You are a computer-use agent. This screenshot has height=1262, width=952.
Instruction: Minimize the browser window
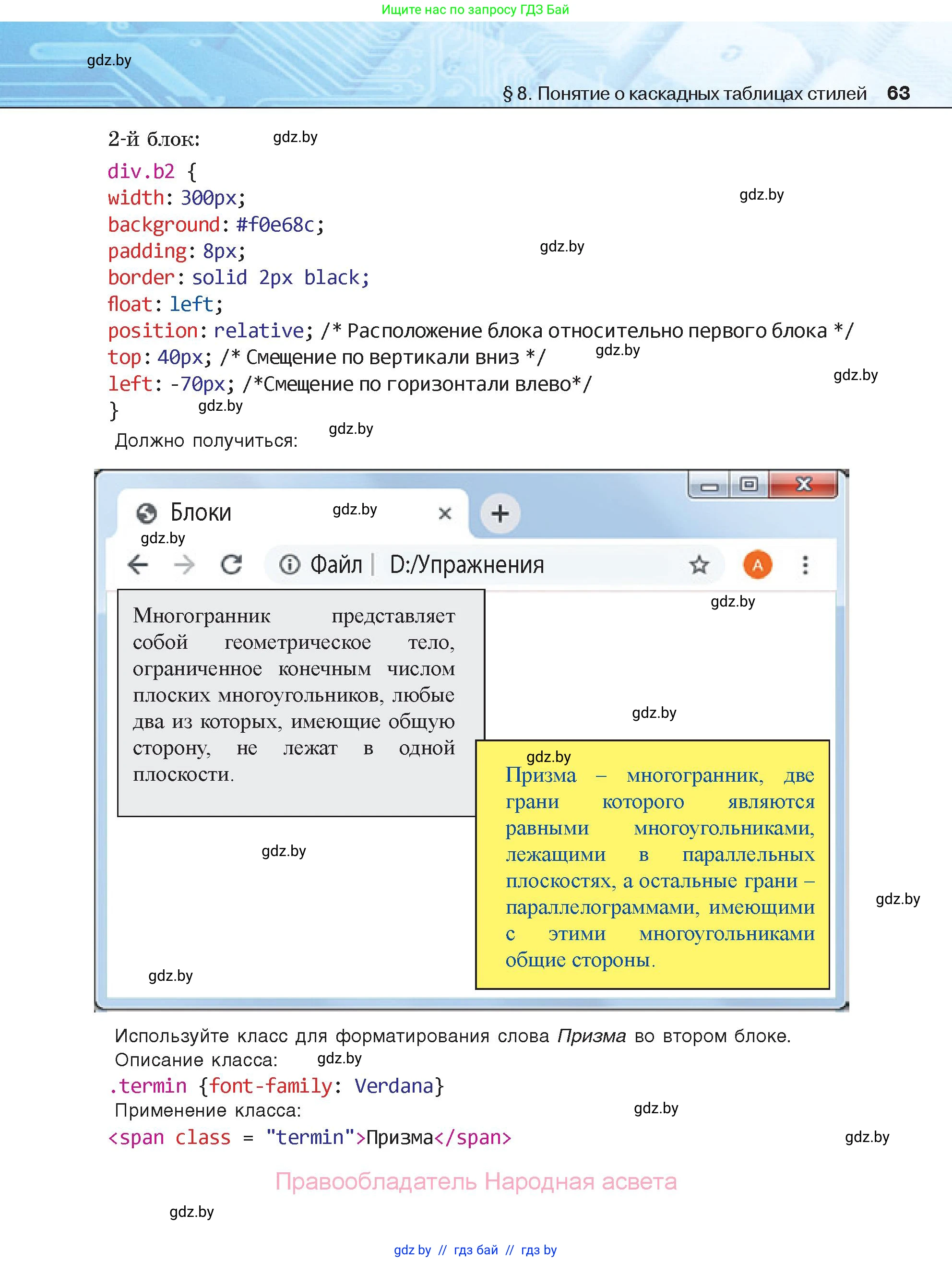[x=709, y=486]
